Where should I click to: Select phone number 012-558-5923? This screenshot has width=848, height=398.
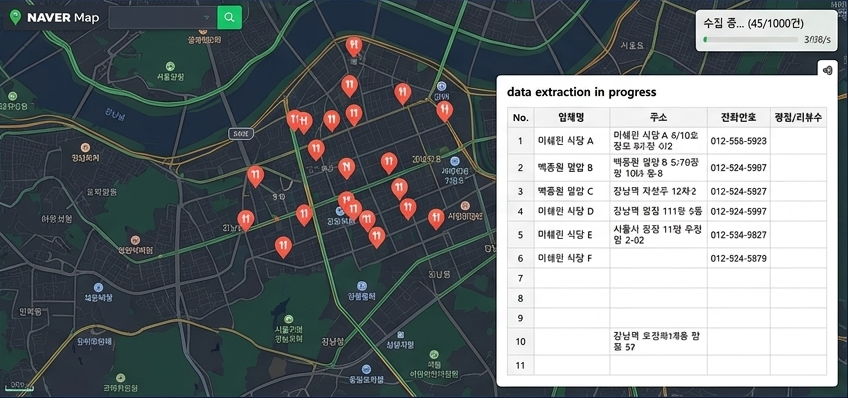coord(738,141)
